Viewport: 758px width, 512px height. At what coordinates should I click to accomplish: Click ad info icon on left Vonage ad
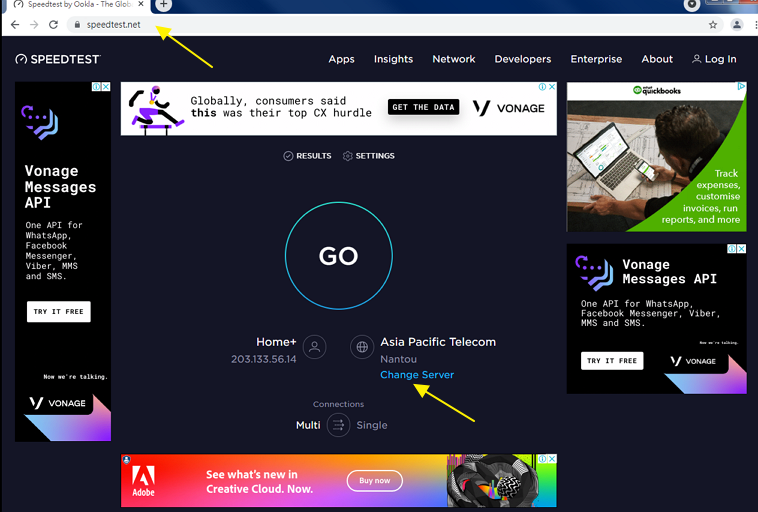coord(97,87)
